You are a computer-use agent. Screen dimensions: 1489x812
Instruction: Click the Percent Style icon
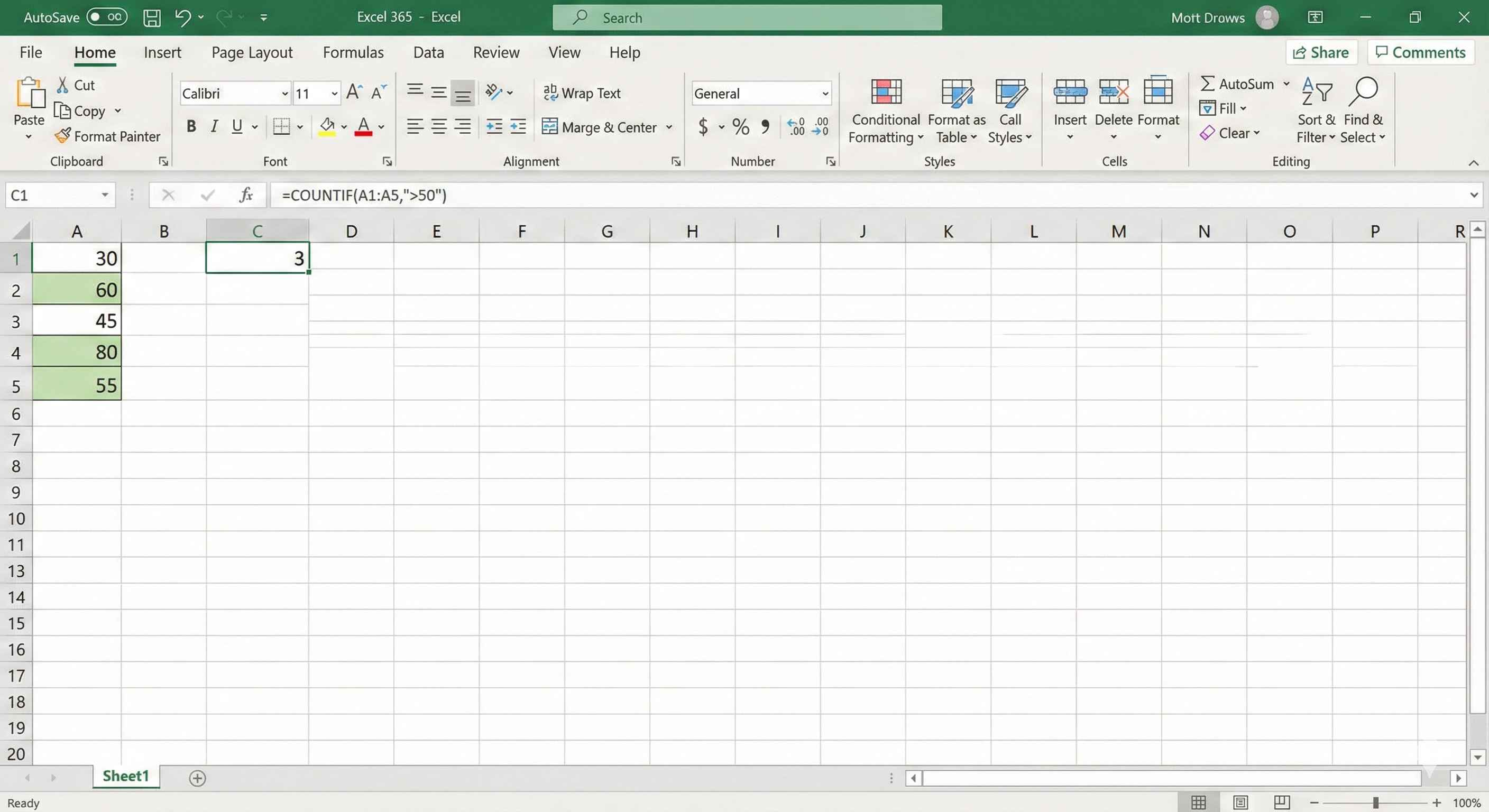point(740,126)
